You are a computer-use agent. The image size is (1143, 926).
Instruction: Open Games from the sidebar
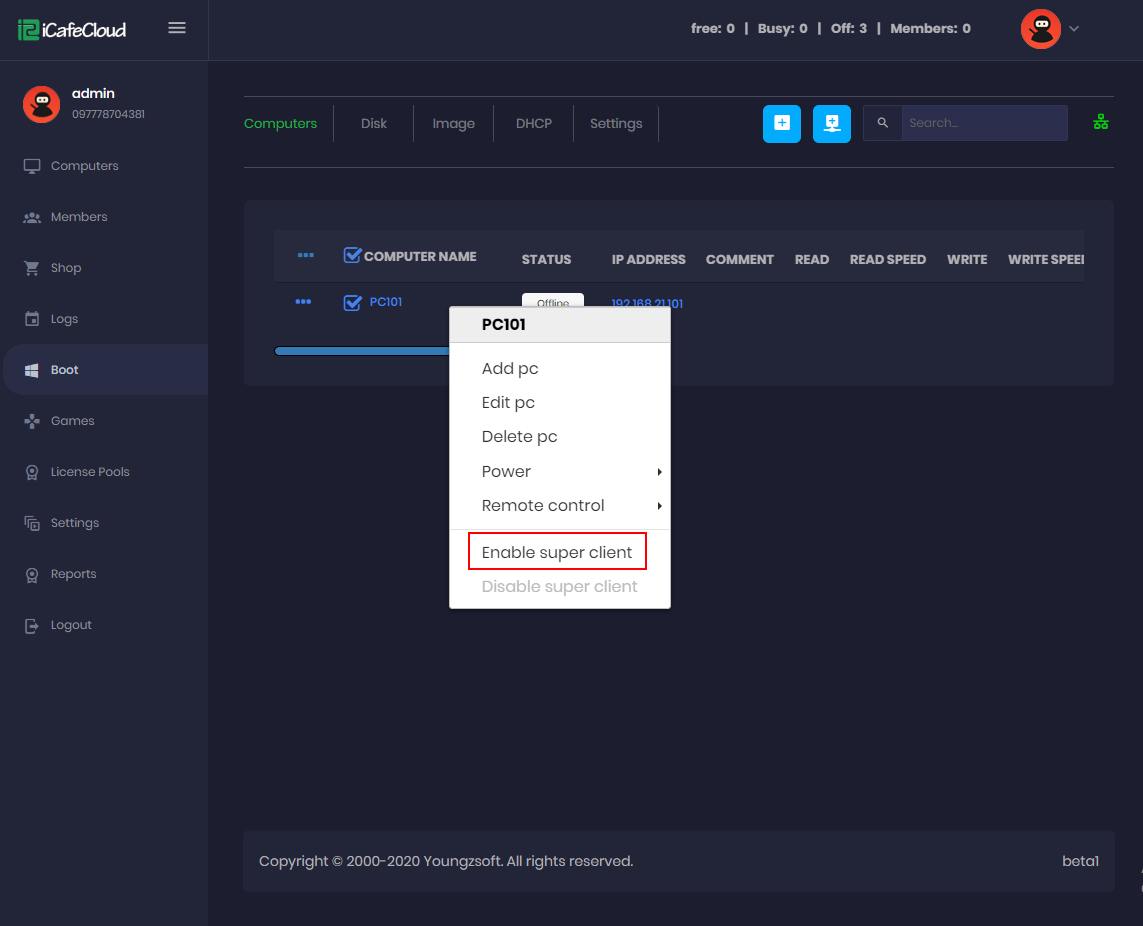(x=72, y=421)
